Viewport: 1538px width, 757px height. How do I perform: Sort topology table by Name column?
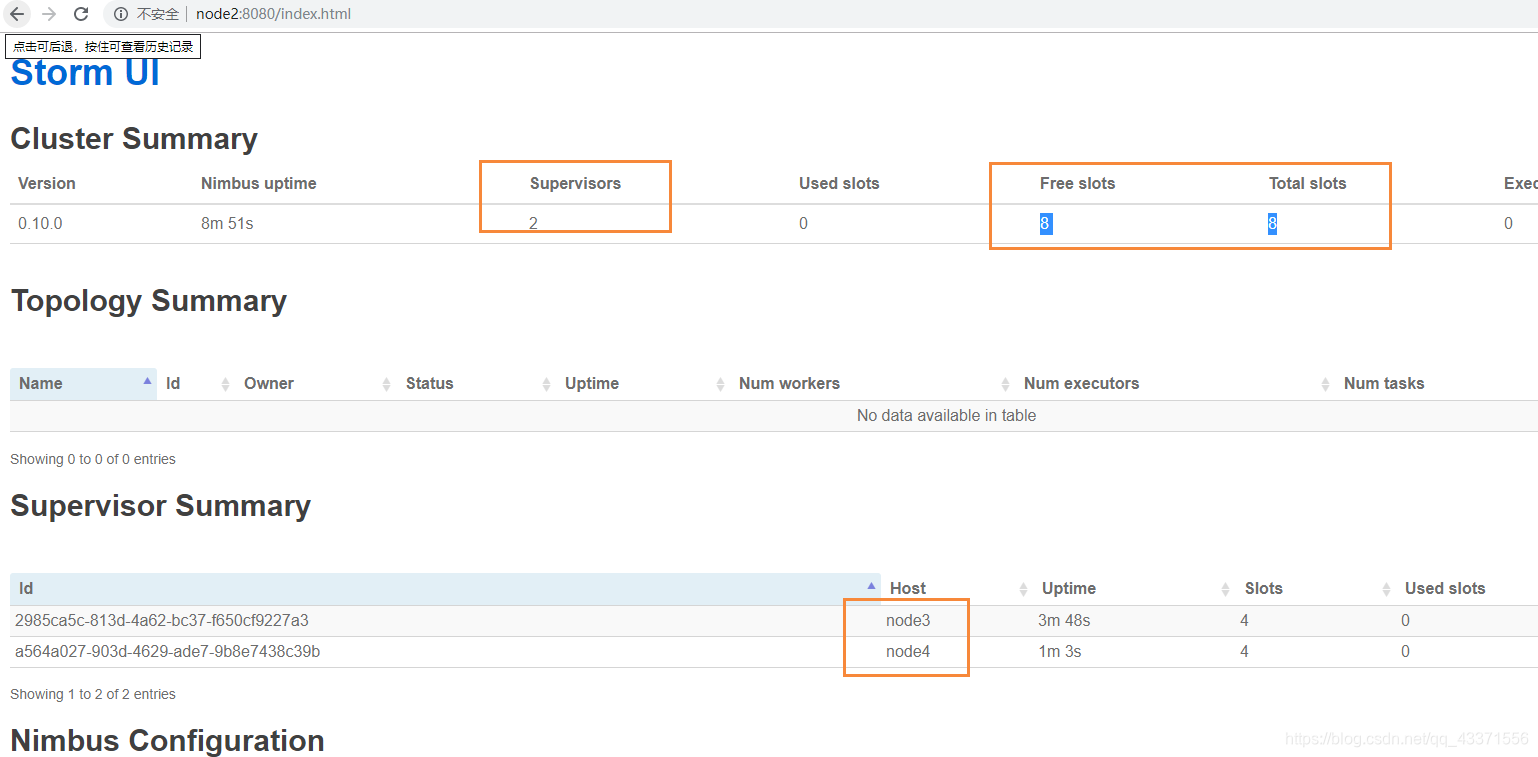[83, 384]
